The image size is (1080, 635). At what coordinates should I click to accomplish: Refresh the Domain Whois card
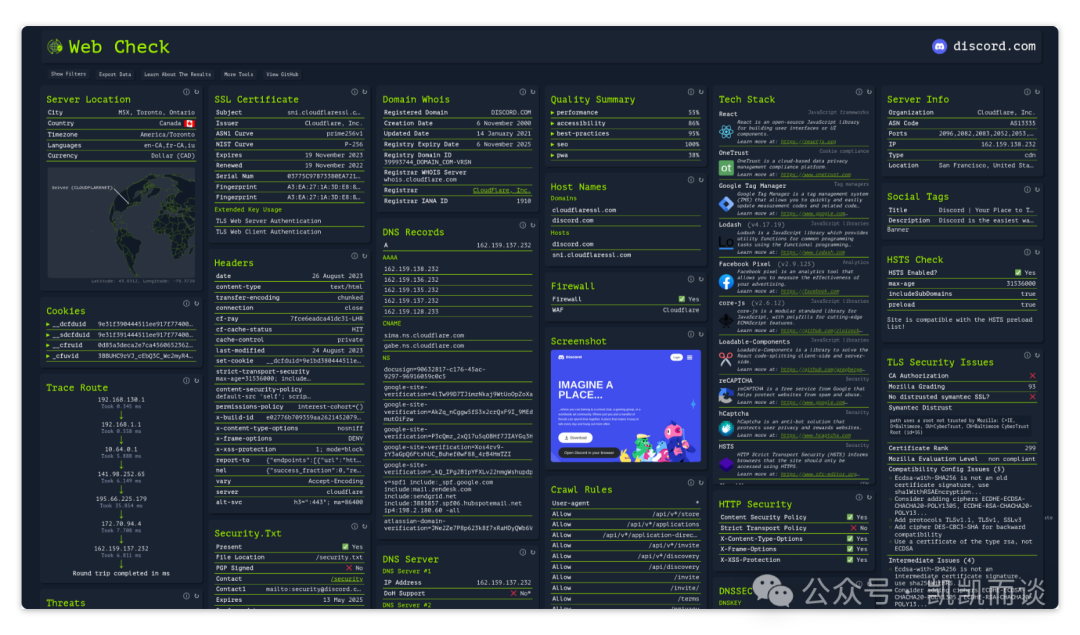coord(532,92)
